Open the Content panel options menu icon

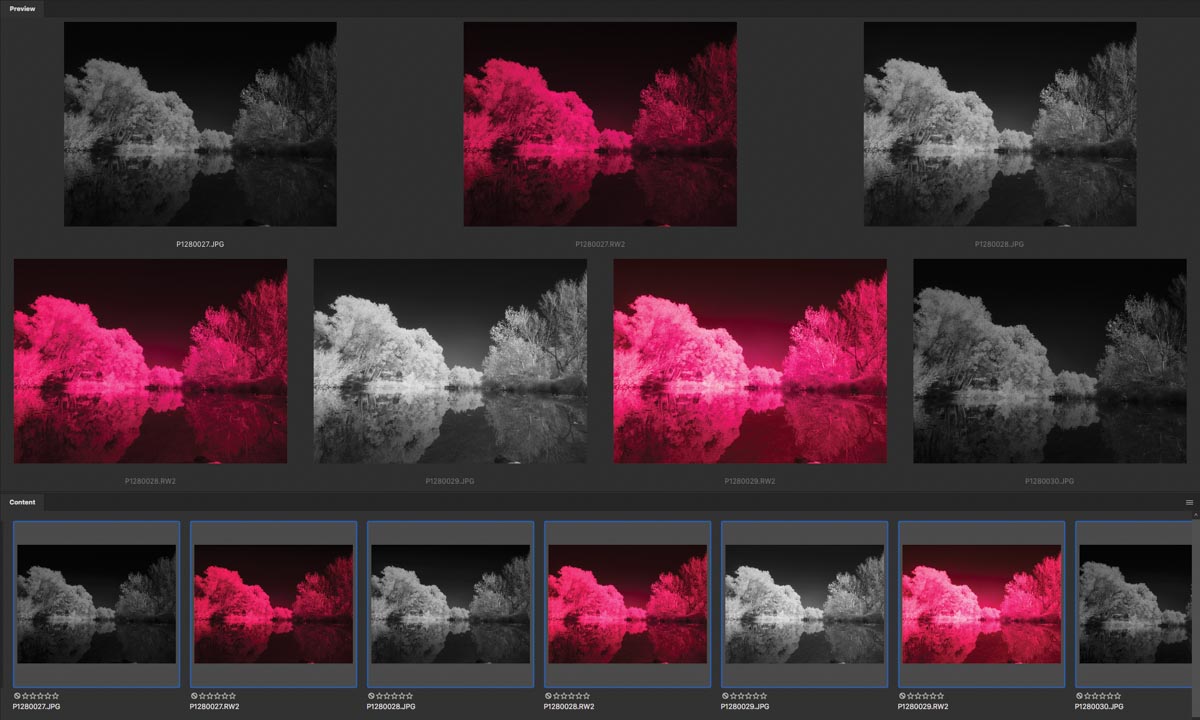[1189, 502]
